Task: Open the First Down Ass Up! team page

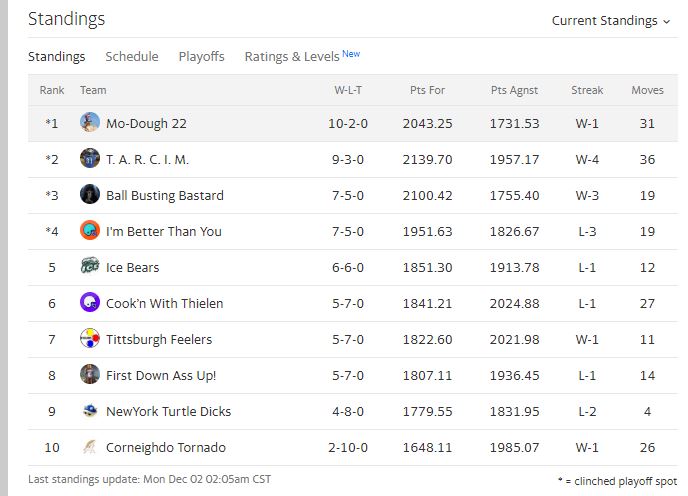Action: point(161,375)
